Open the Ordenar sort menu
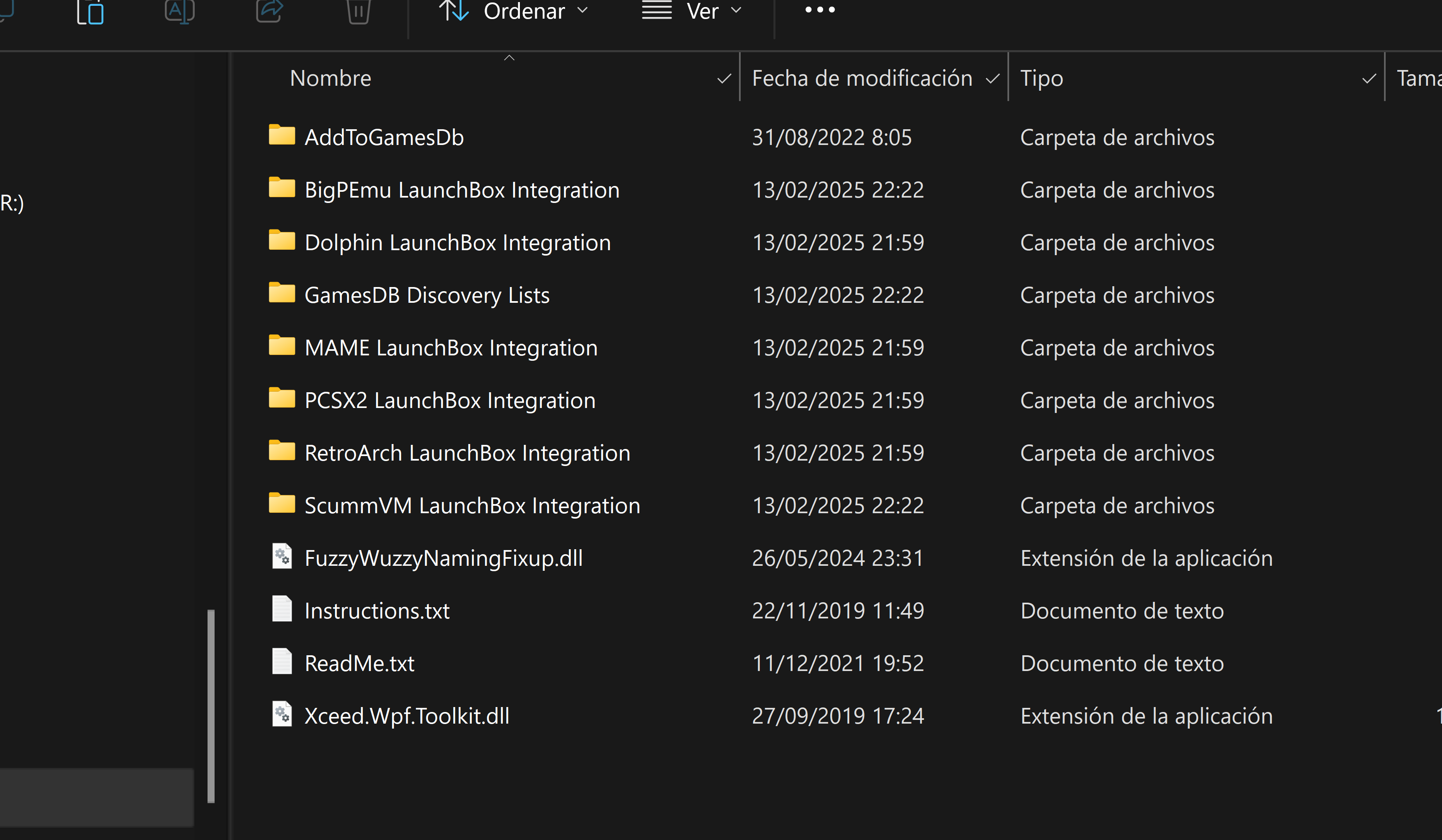This screenshot has width=1442, height=840. pos(513,11)
